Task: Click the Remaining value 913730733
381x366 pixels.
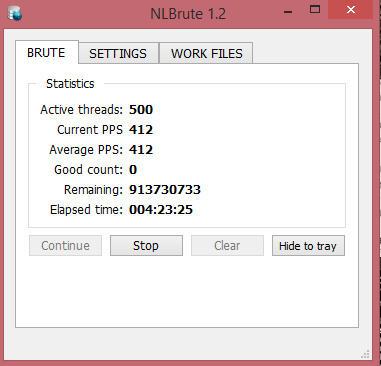Action: [x=165, y=190]
